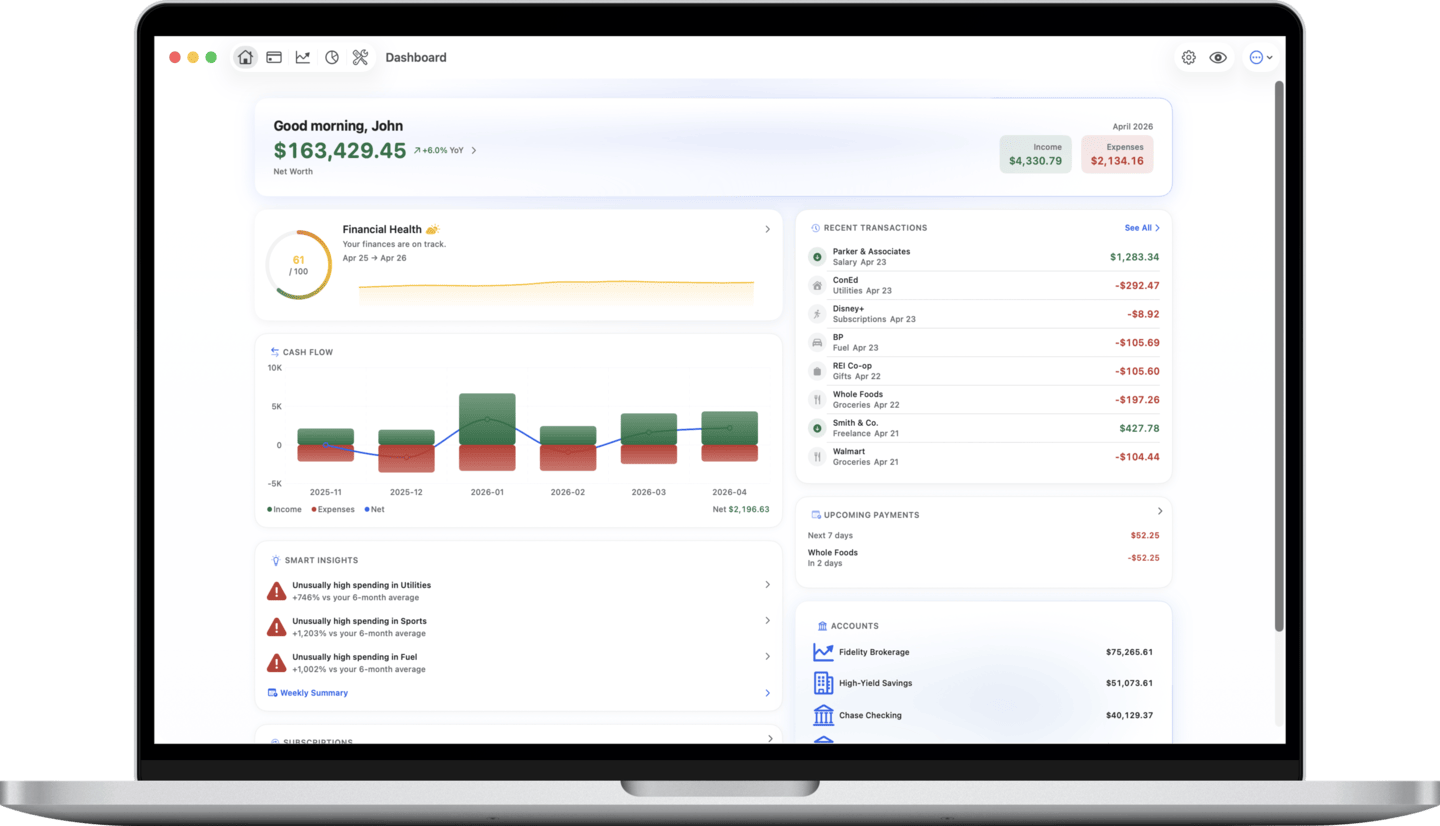Viewport: 1440px width, 826px height.
Task: Select Fidelity Brokerage $75,265.61 balance
Action: click(1129, 652)
